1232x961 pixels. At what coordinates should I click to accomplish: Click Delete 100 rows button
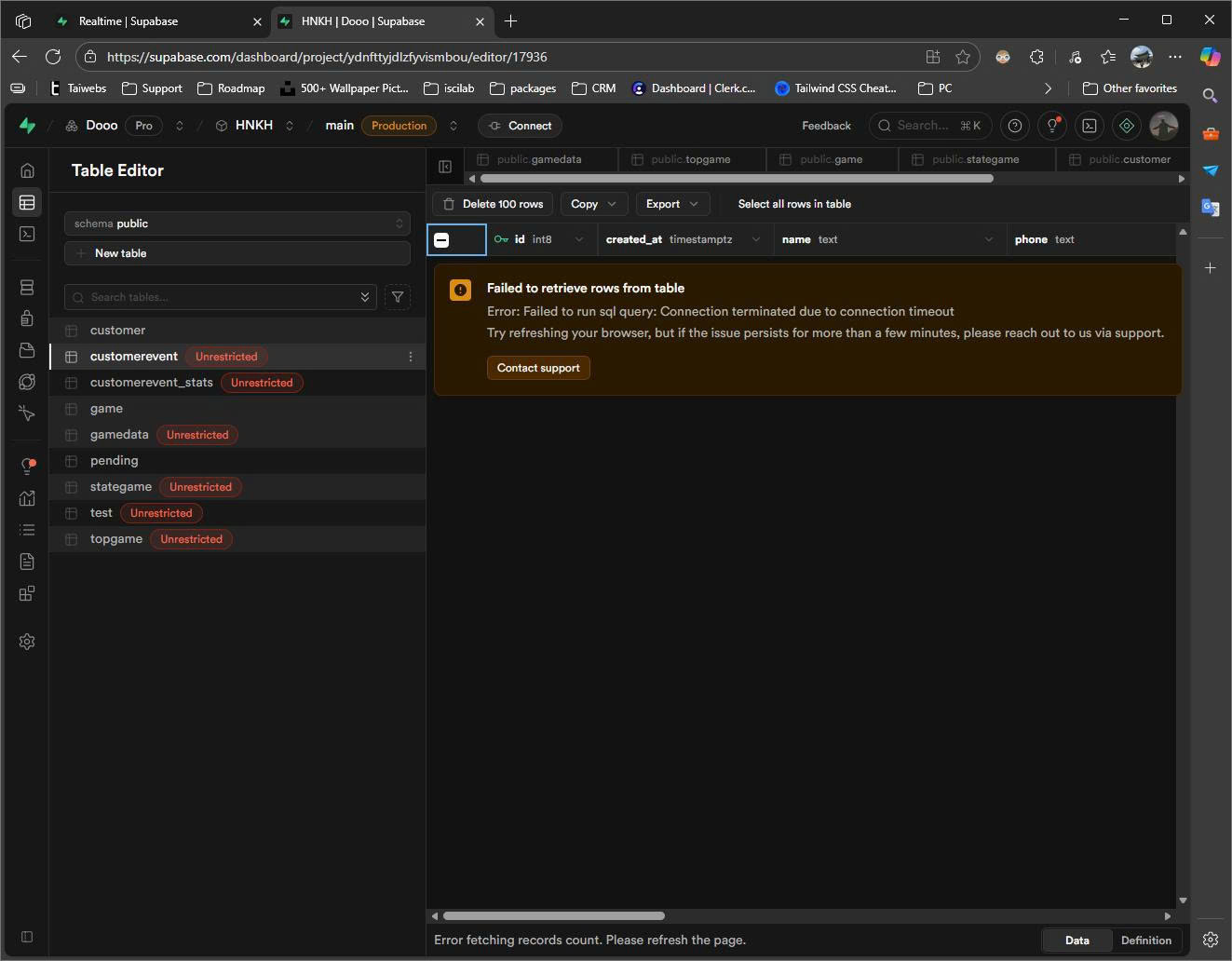coord(494,204)
